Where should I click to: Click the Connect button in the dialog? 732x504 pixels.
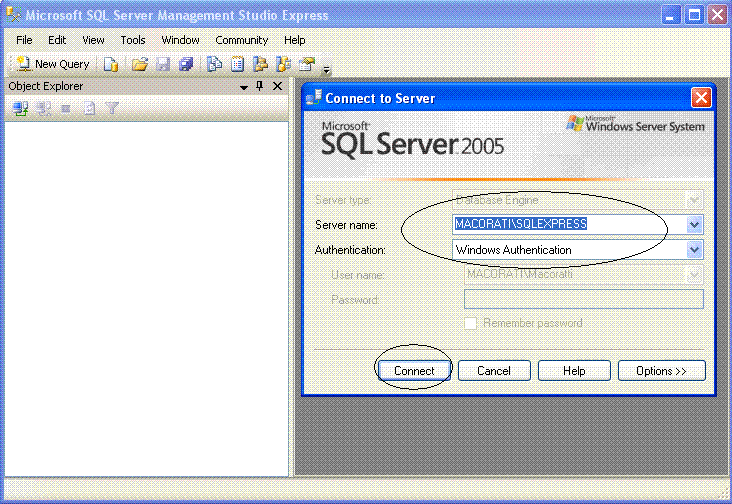(x=414, y=371)
